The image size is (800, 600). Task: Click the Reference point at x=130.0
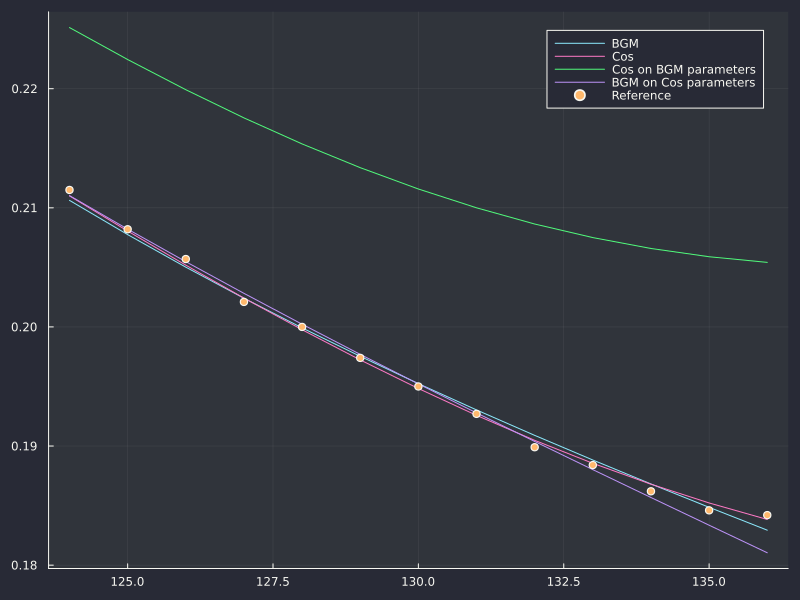point(418,386)
